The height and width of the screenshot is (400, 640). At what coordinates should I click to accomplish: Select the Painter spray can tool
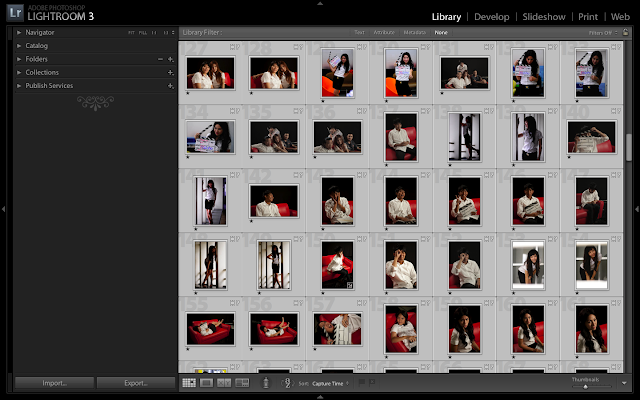[266, 383]
